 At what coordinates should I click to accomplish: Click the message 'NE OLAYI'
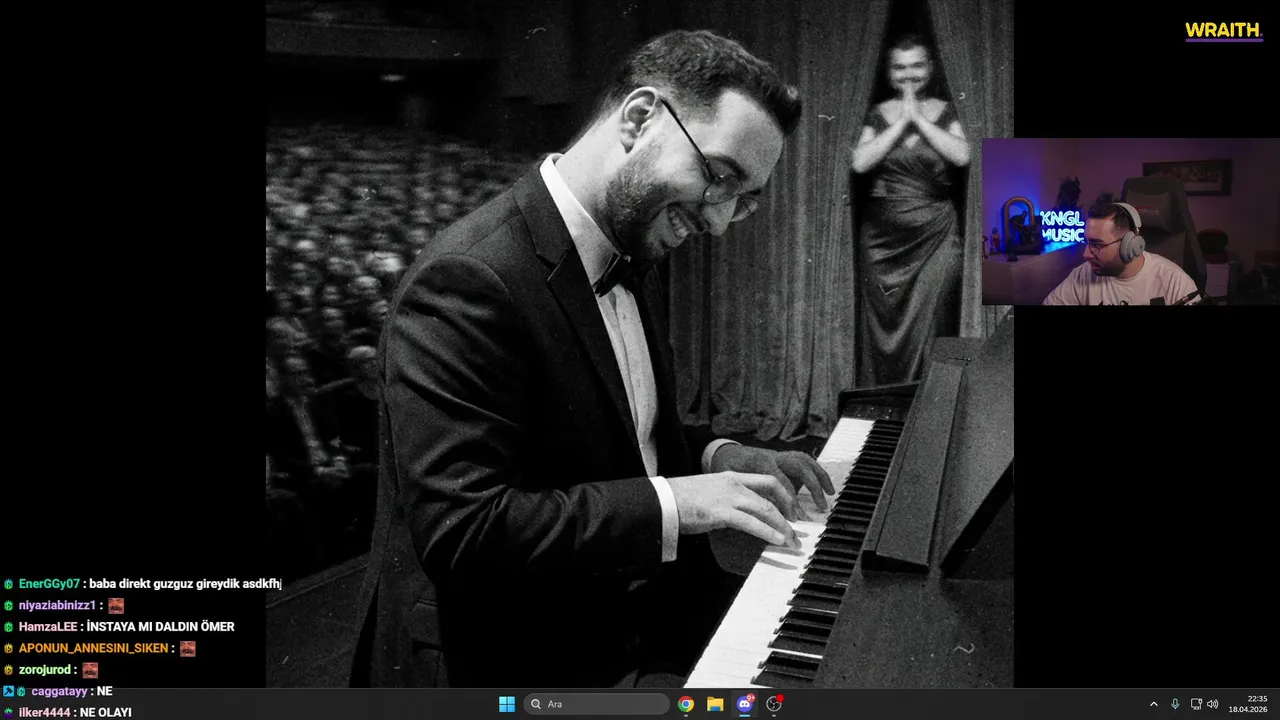click(x=106, y=713)
